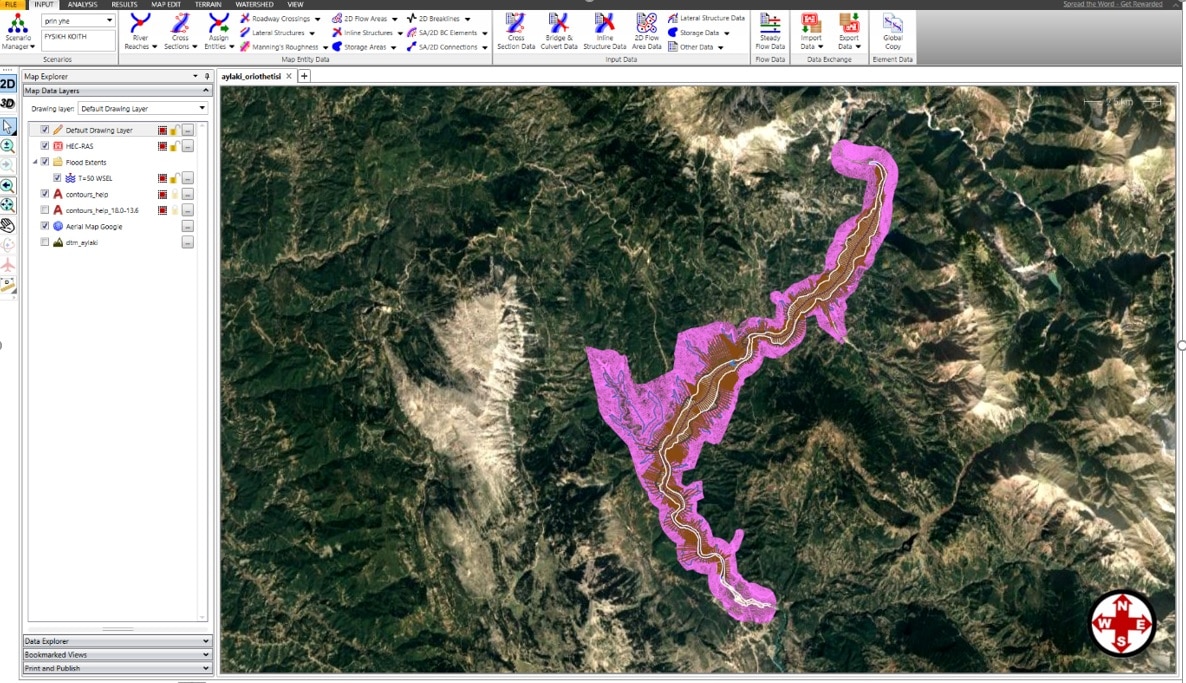The image size is (1186, 683).
Task: Click the north compass rose
Action: (x=1122, y=622)
